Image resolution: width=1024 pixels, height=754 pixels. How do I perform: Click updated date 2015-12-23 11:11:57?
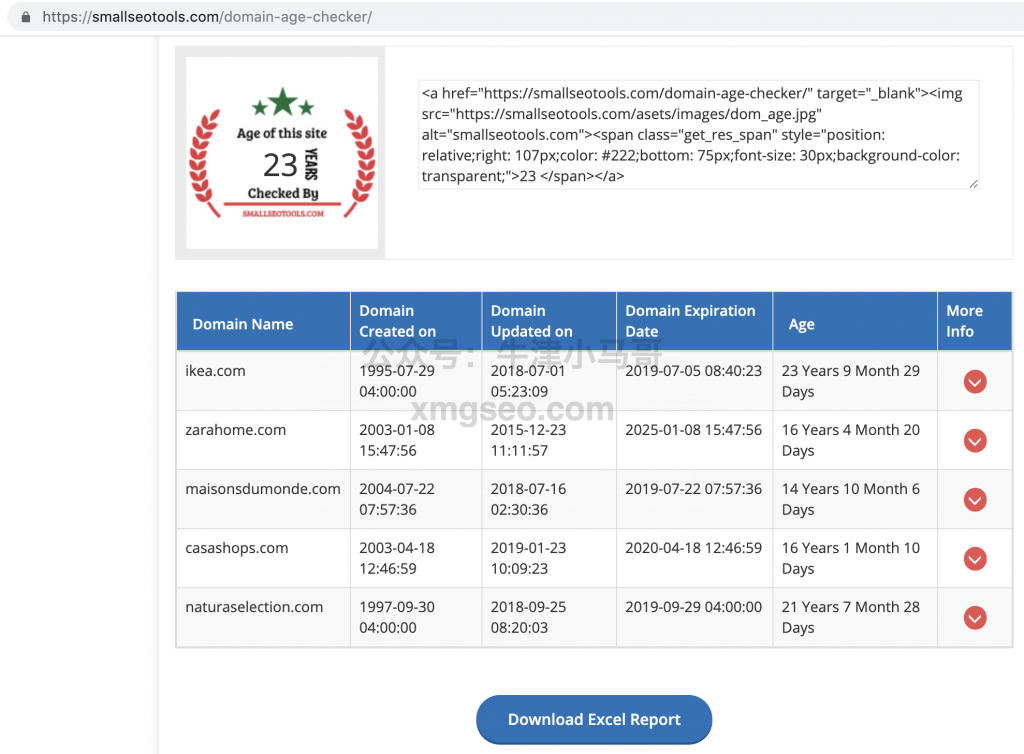tap(528, 440)
